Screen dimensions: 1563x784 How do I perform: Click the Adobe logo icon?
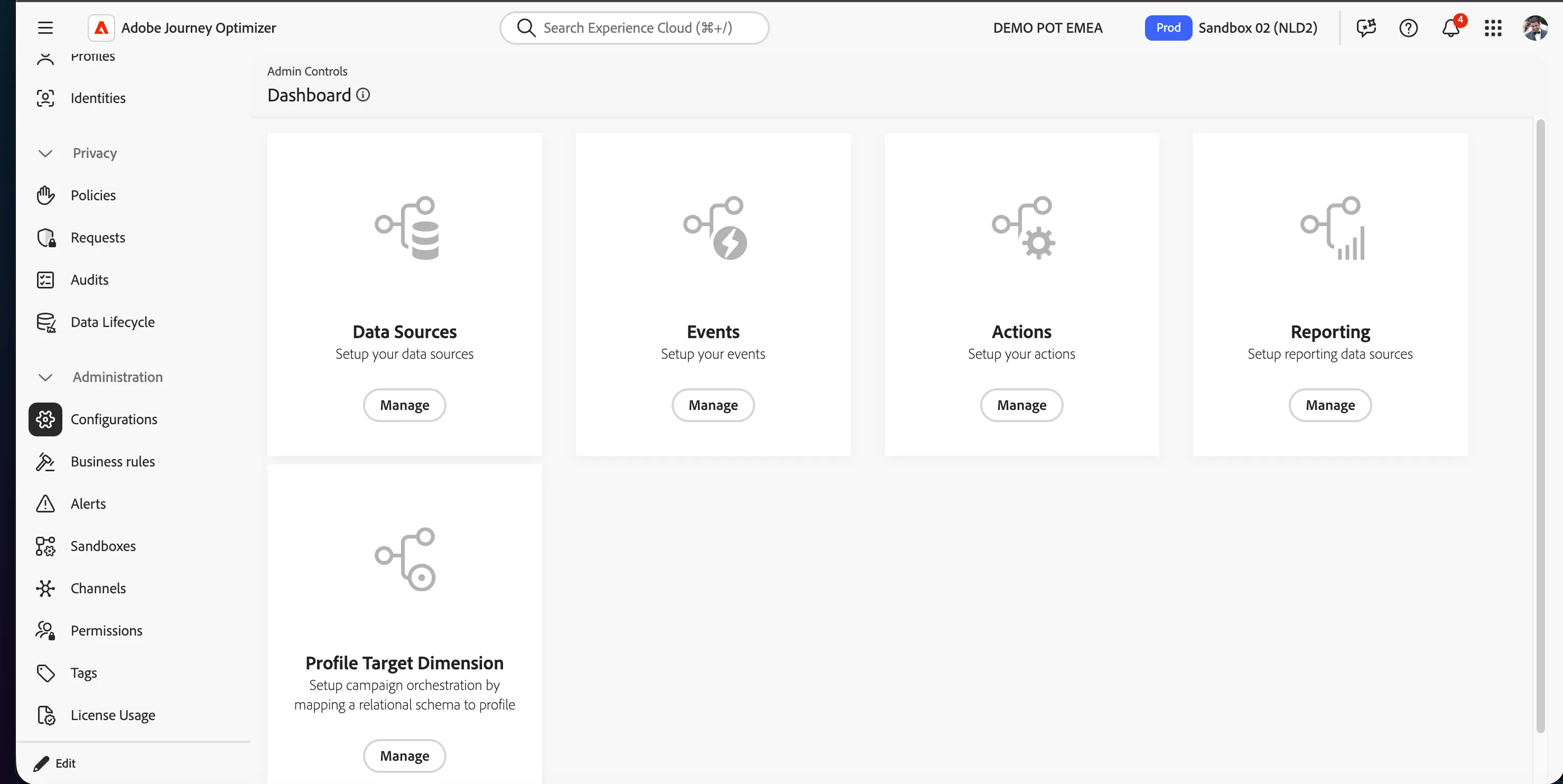click(101, 28)
